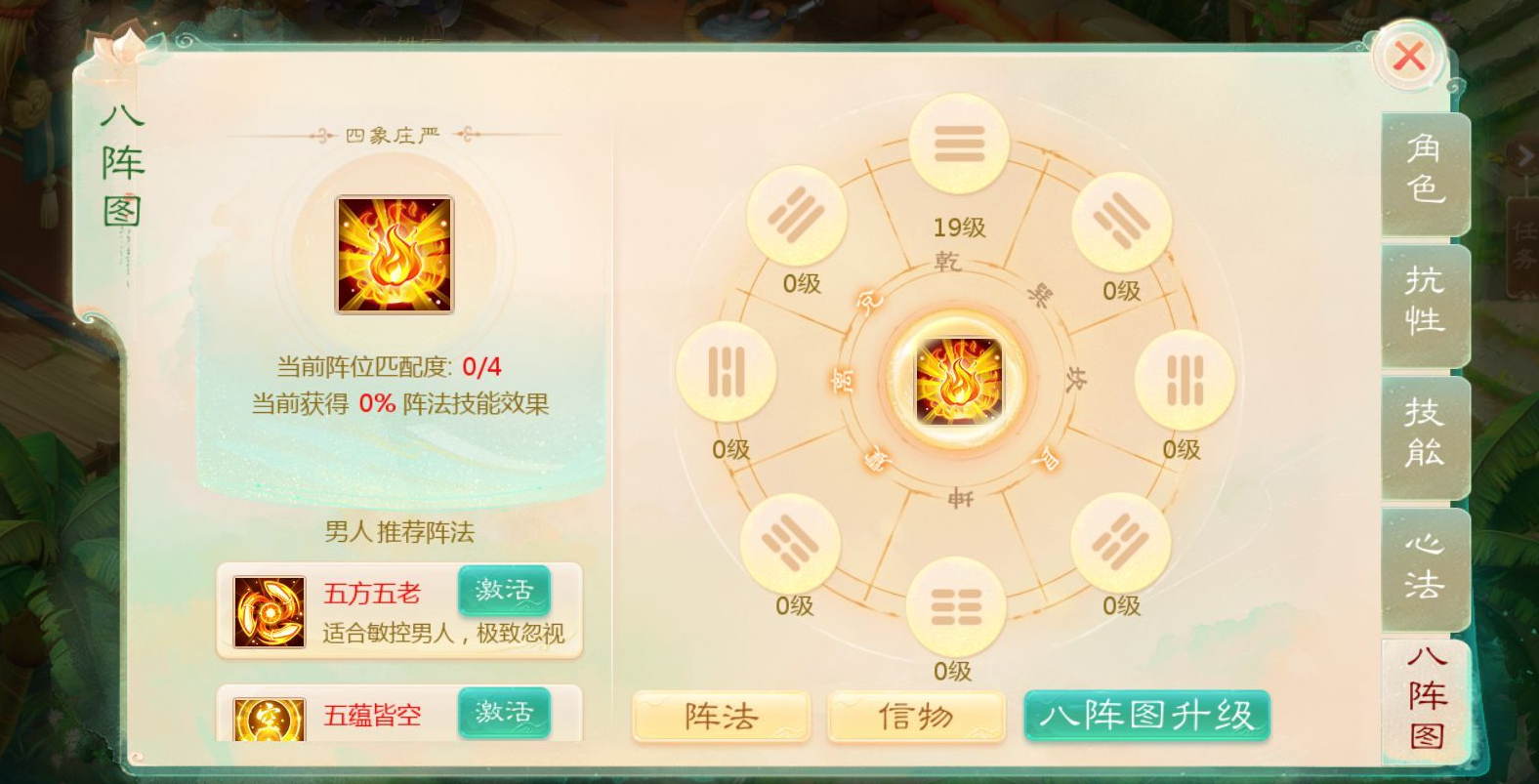Close the 八阵图 panel with the X

pyautogui.click(x=1408, y=57)
